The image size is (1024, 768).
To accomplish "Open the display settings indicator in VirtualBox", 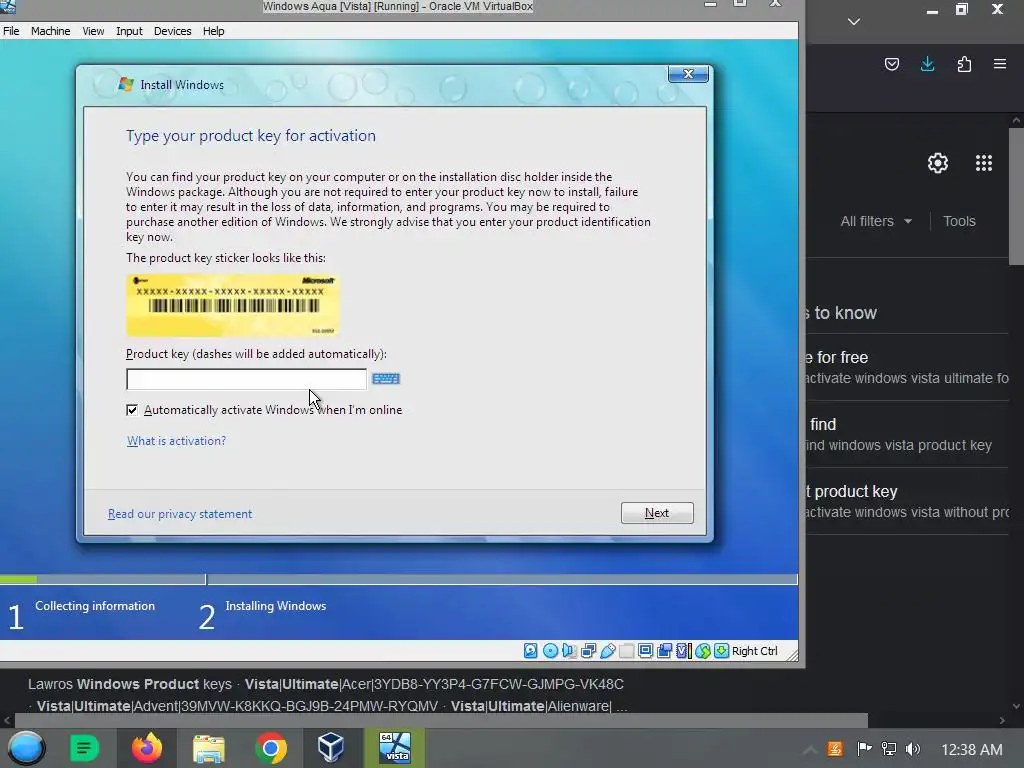I will pyautogui.click(x=645, y=650).
